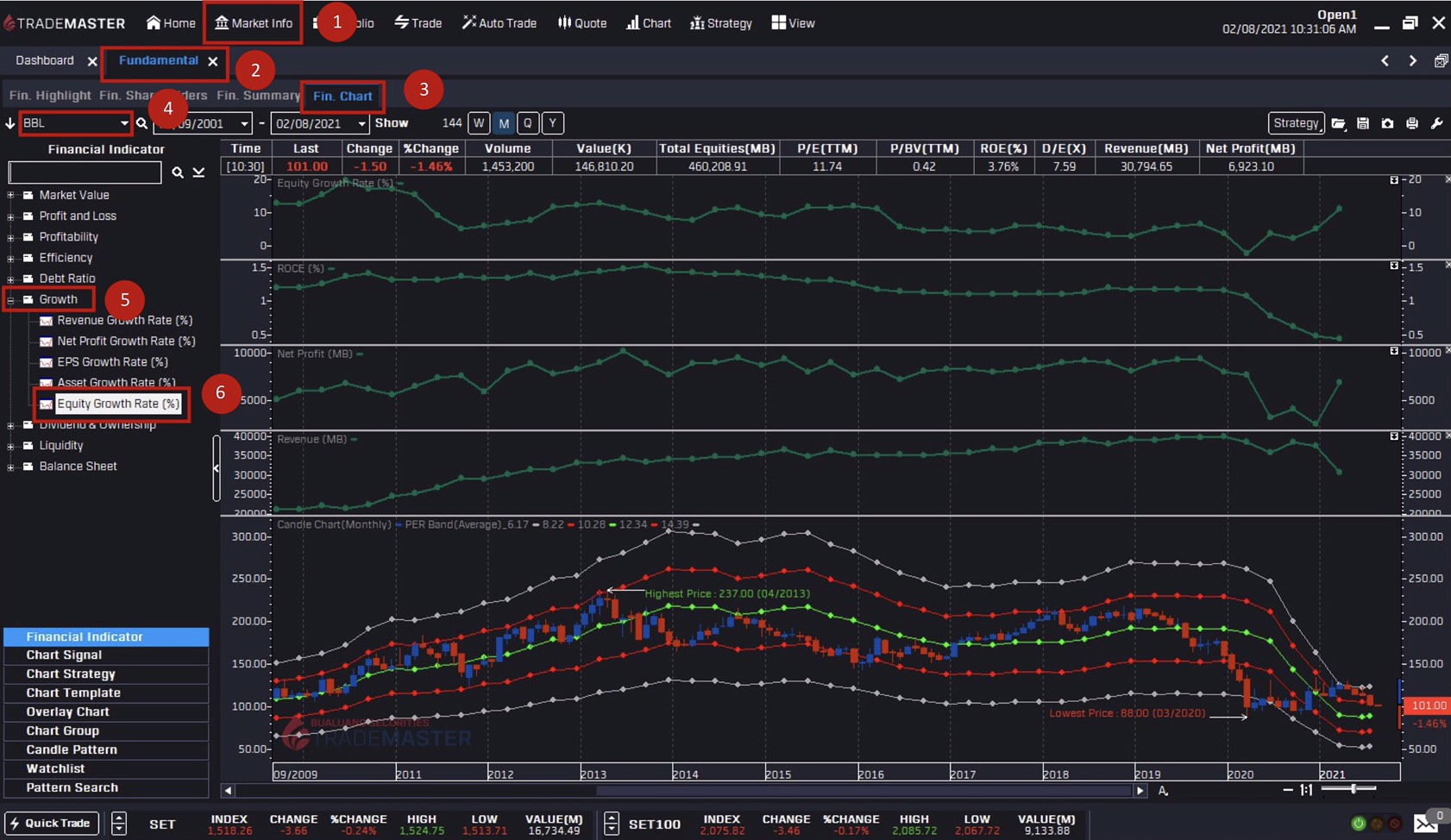Image resolution: width=1451 pixels, height=840 pixels.
Task: Select Equity Growth Rate (%) indicator
Action: click(x=118, y=404)
